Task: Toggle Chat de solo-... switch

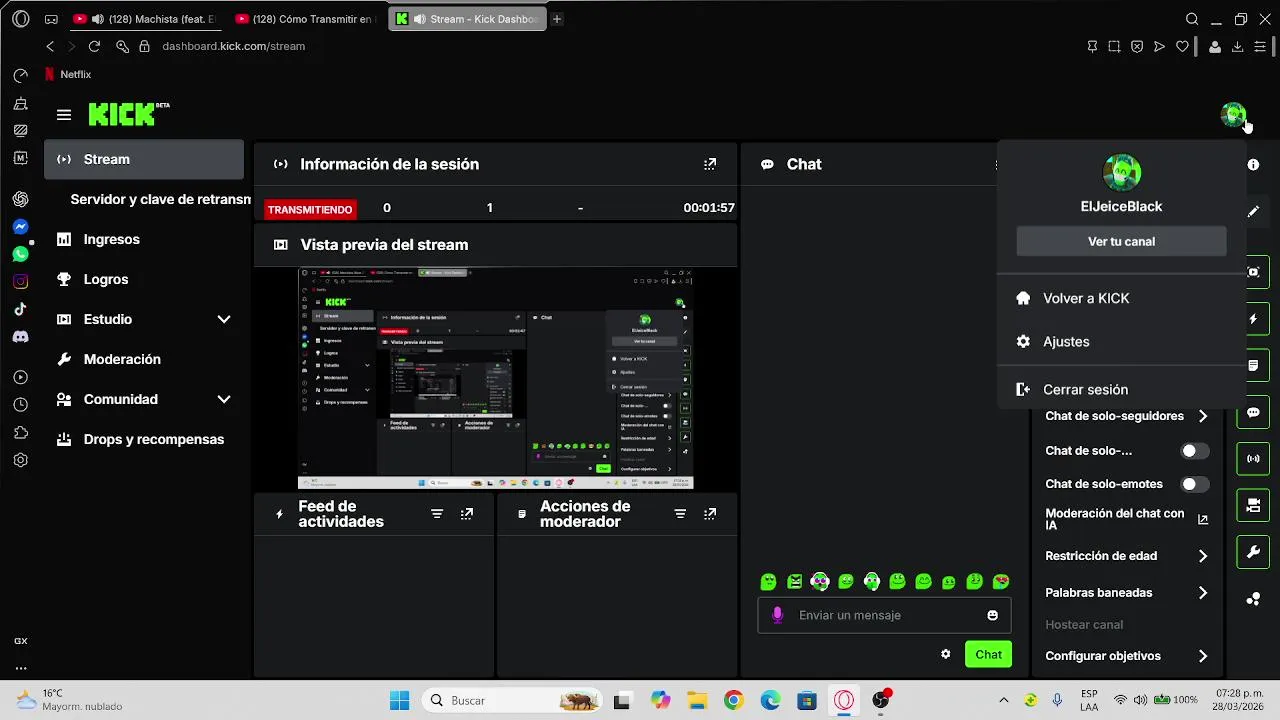Action: [x=1194, y=451]
